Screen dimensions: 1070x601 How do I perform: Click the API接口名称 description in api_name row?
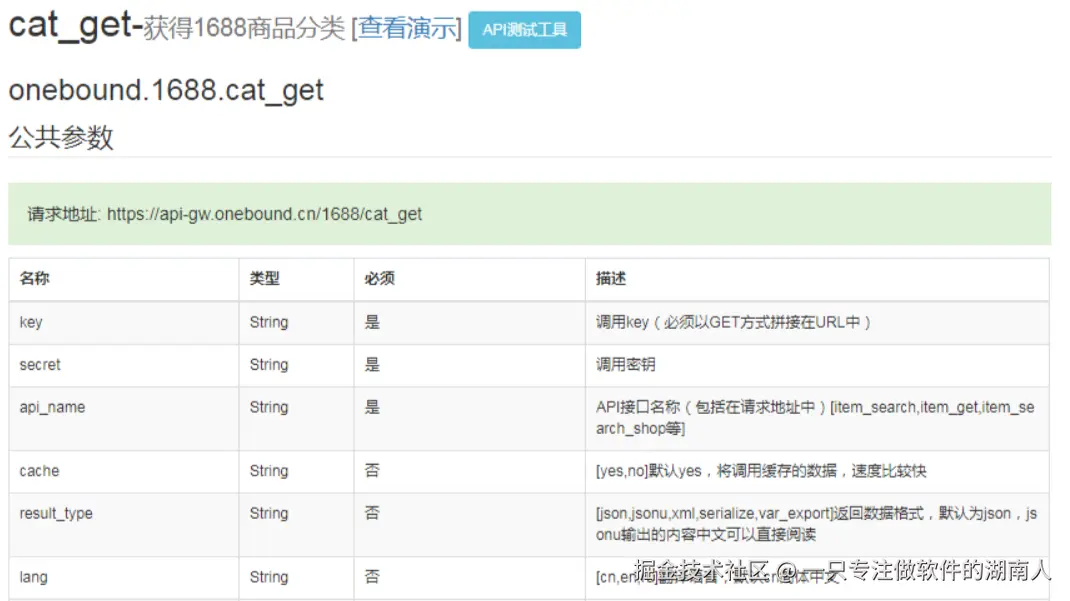click(x=815, y=417)
